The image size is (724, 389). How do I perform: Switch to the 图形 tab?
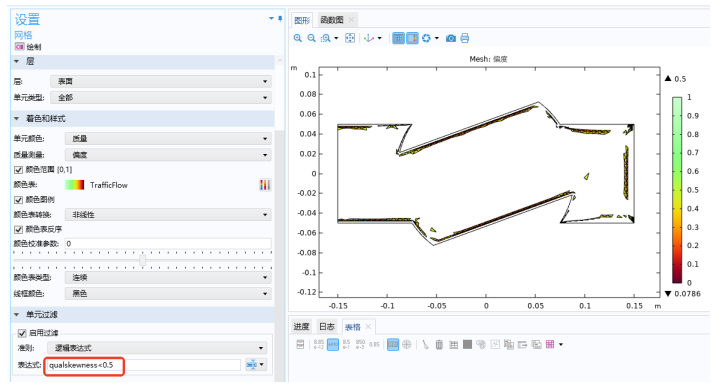point(302,20)
